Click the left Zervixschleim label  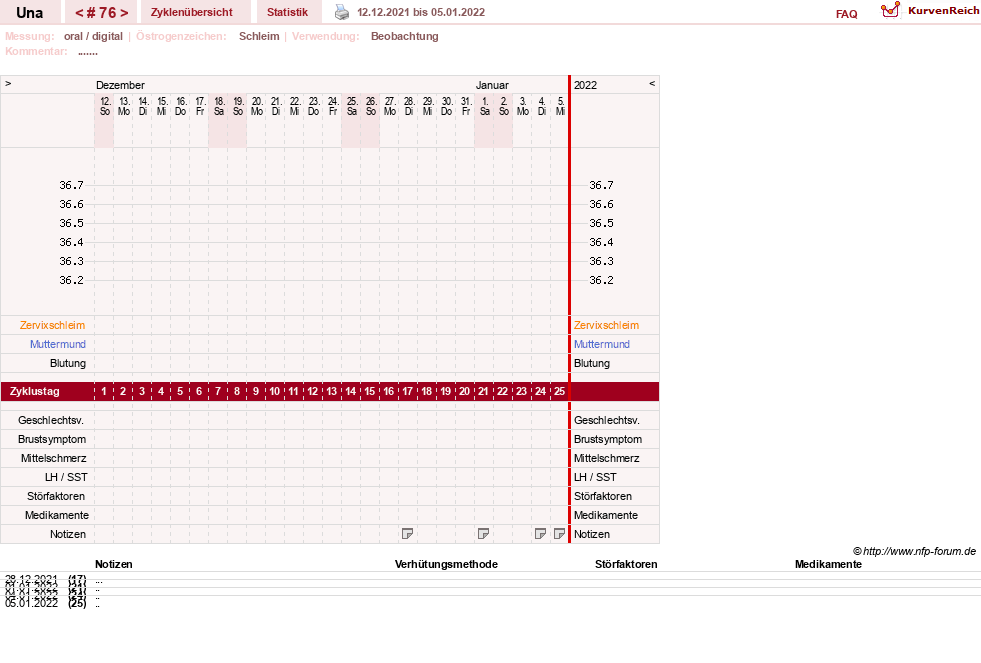52,325
